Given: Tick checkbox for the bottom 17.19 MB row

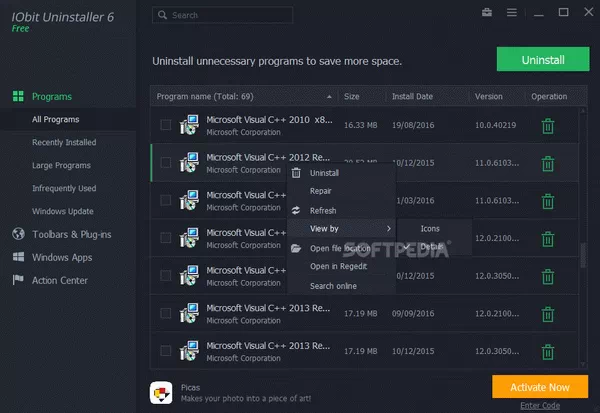Looking at the screenshot, I should coord(166,351).
